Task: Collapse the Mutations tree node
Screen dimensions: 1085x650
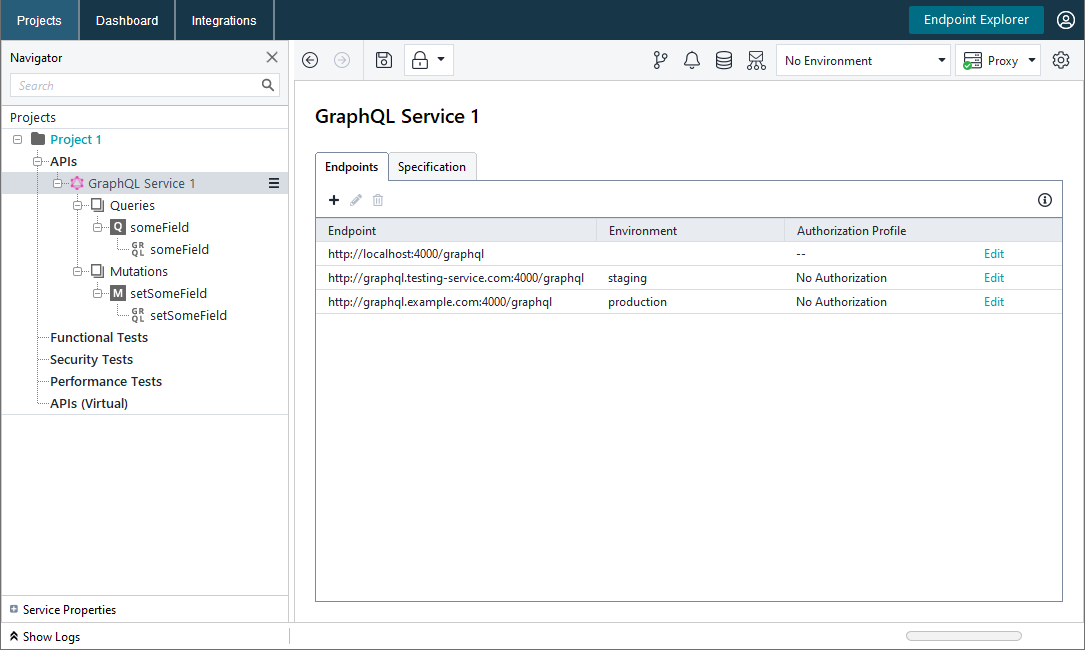Action: [x=77, y=271]
